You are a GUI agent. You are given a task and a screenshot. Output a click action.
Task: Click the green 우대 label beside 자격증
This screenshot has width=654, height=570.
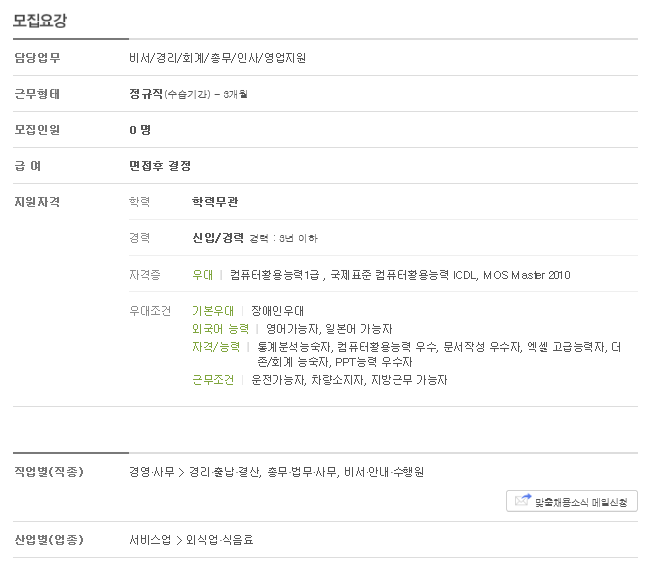(202, 274)
